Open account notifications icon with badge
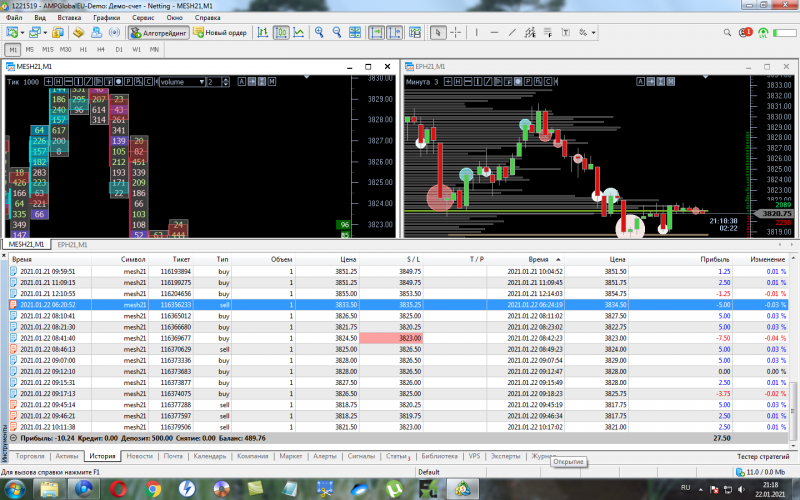Screen dimensions: 800x500 click(x=745, y=33)
